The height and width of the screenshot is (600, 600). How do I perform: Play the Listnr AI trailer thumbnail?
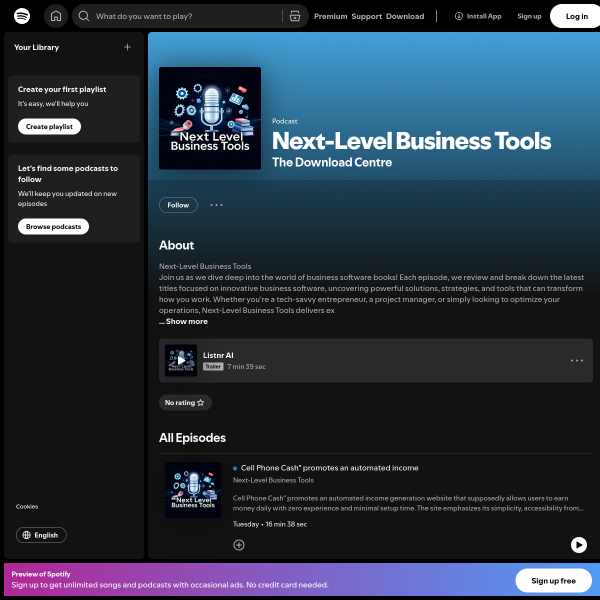[x=181, y=360]
